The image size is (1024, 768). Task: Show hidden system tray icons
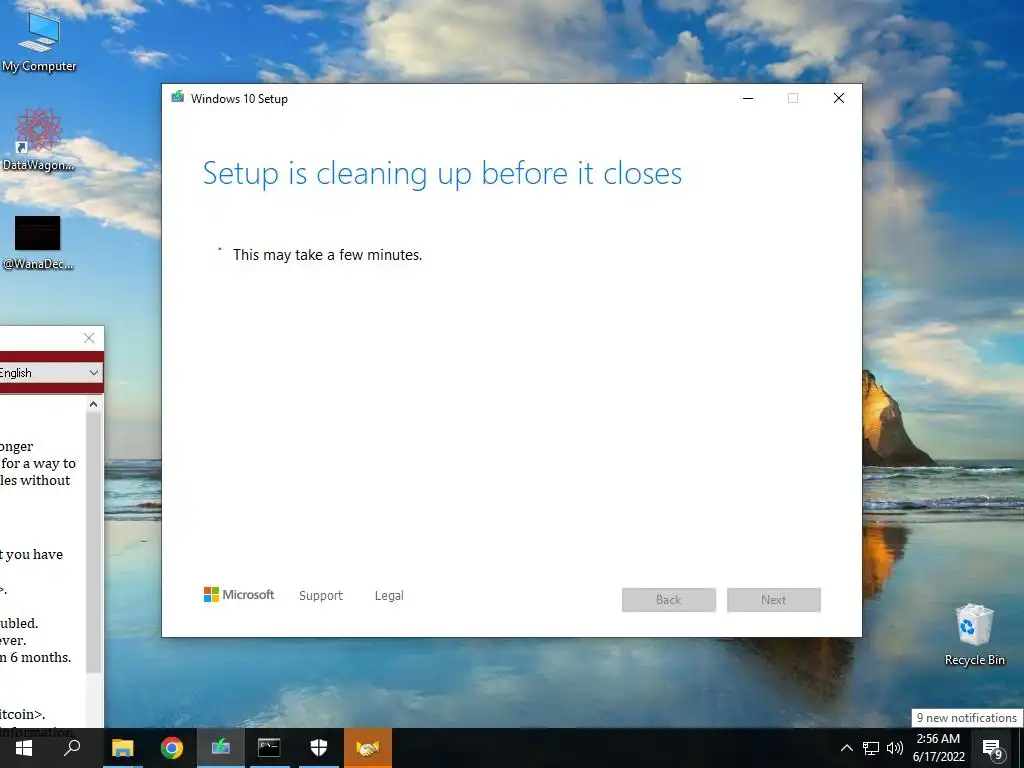click(x=846, y=748)
